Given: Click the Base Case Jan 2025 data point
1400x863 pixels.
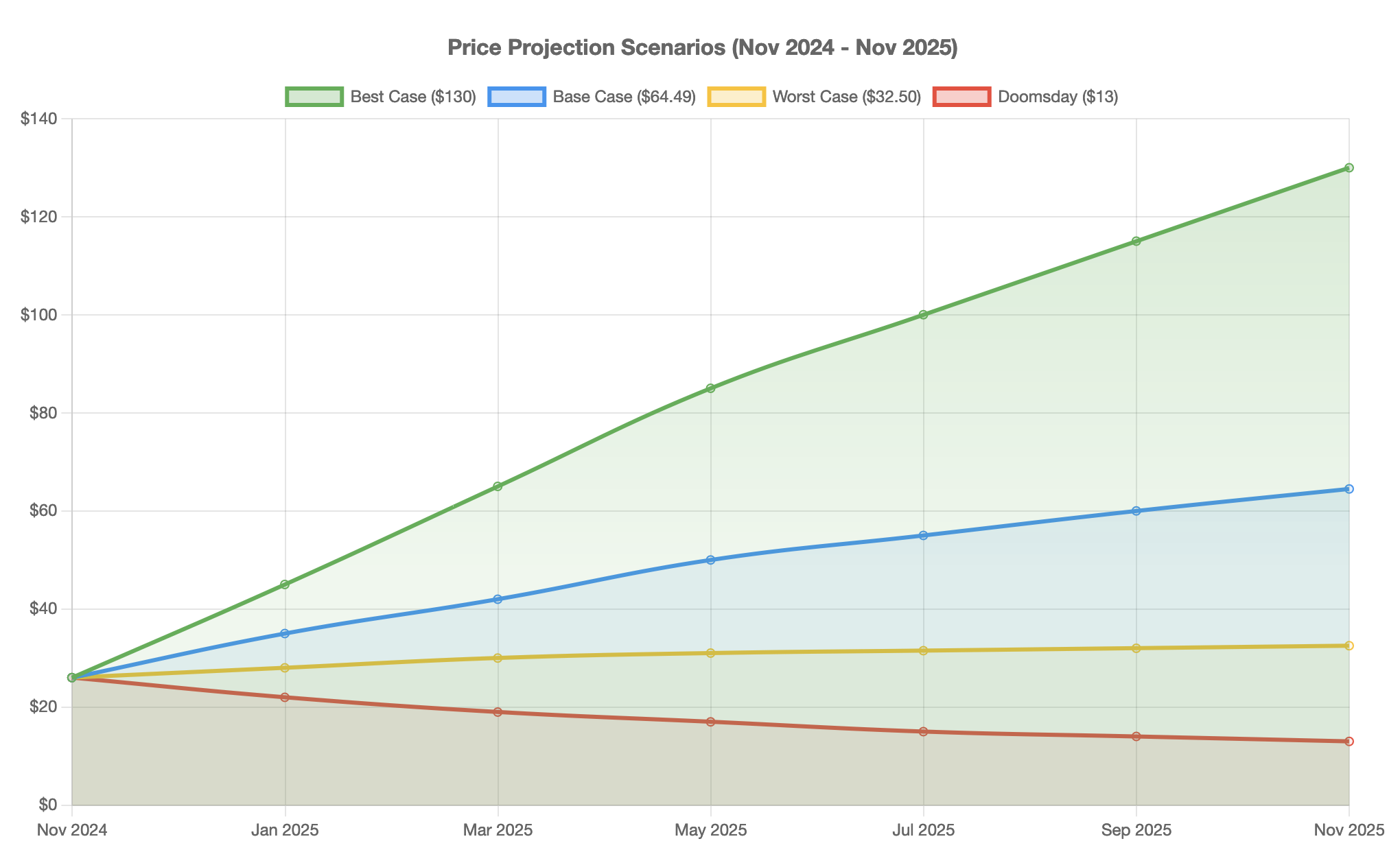Looking at the screenshot, I should 285,633.
